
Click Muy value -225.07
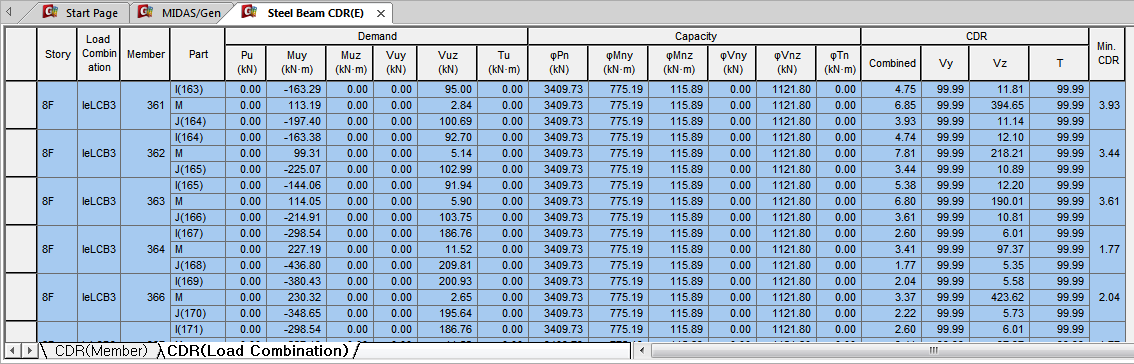(x=296, y=169)
